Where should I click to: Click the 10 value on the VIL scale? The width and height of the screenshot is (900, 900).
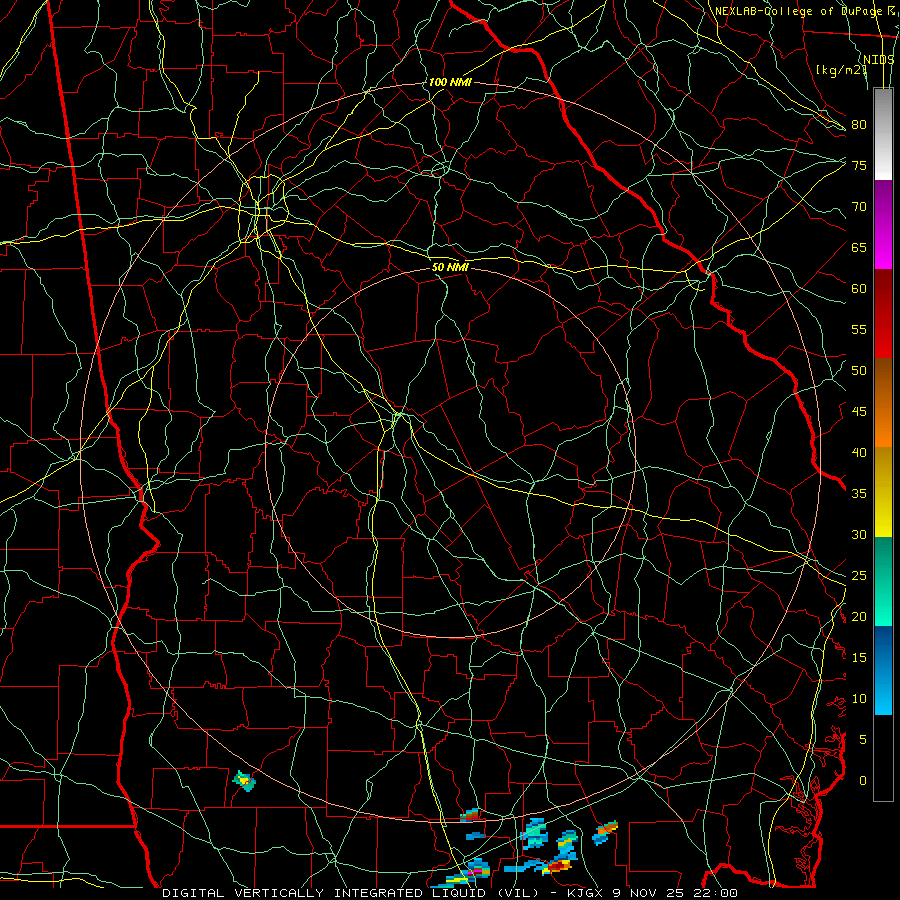(x=859, y=699)
